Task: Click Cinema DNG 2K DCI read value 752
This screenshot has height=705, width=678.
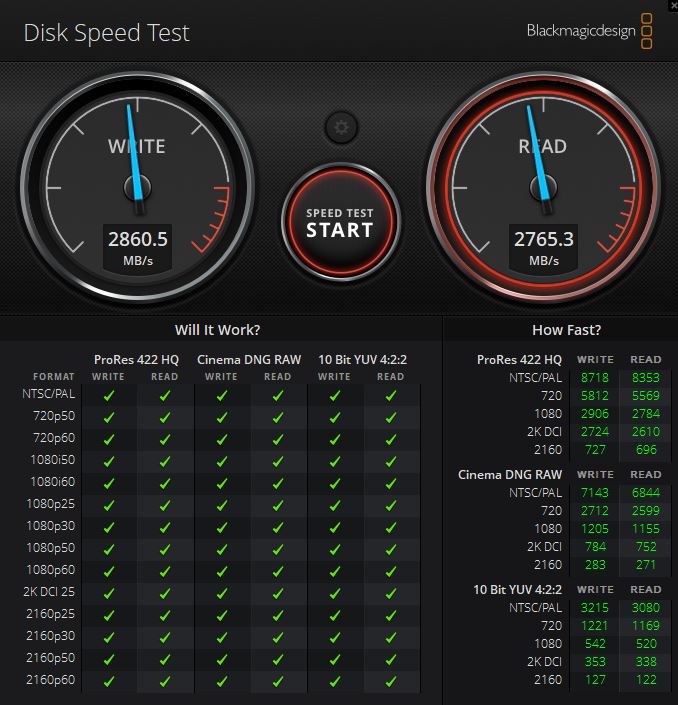Action: (647, 547)
